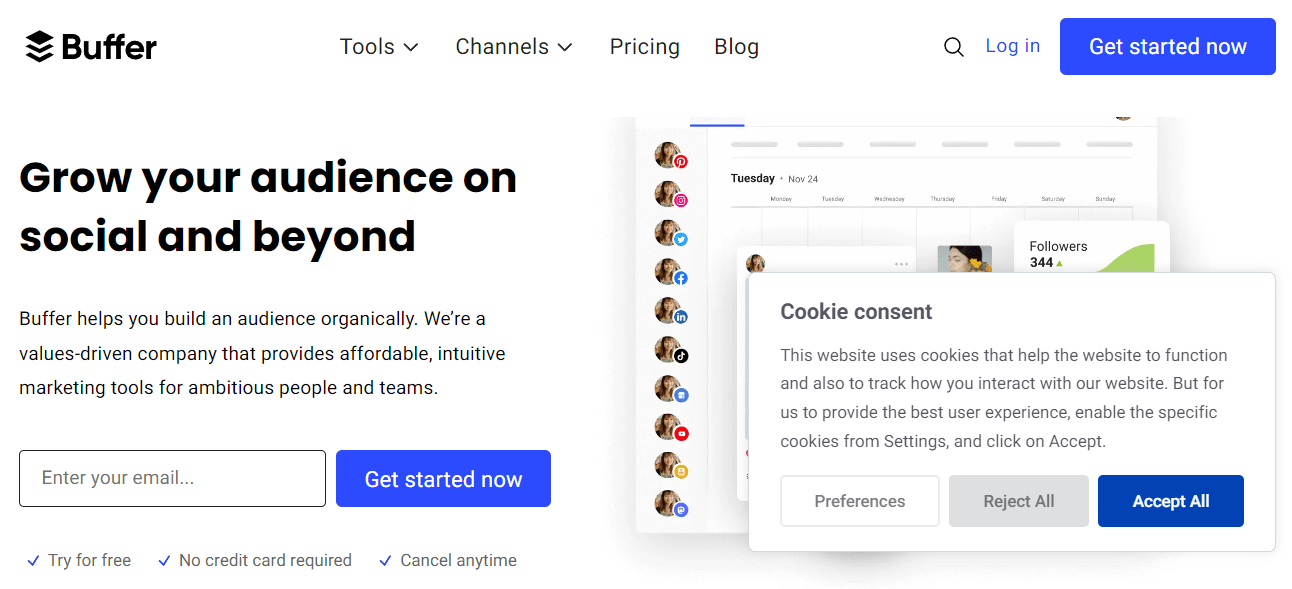The image size is (1292, 589).
Task: Open the Blog nav link
Action: [736, 47]
